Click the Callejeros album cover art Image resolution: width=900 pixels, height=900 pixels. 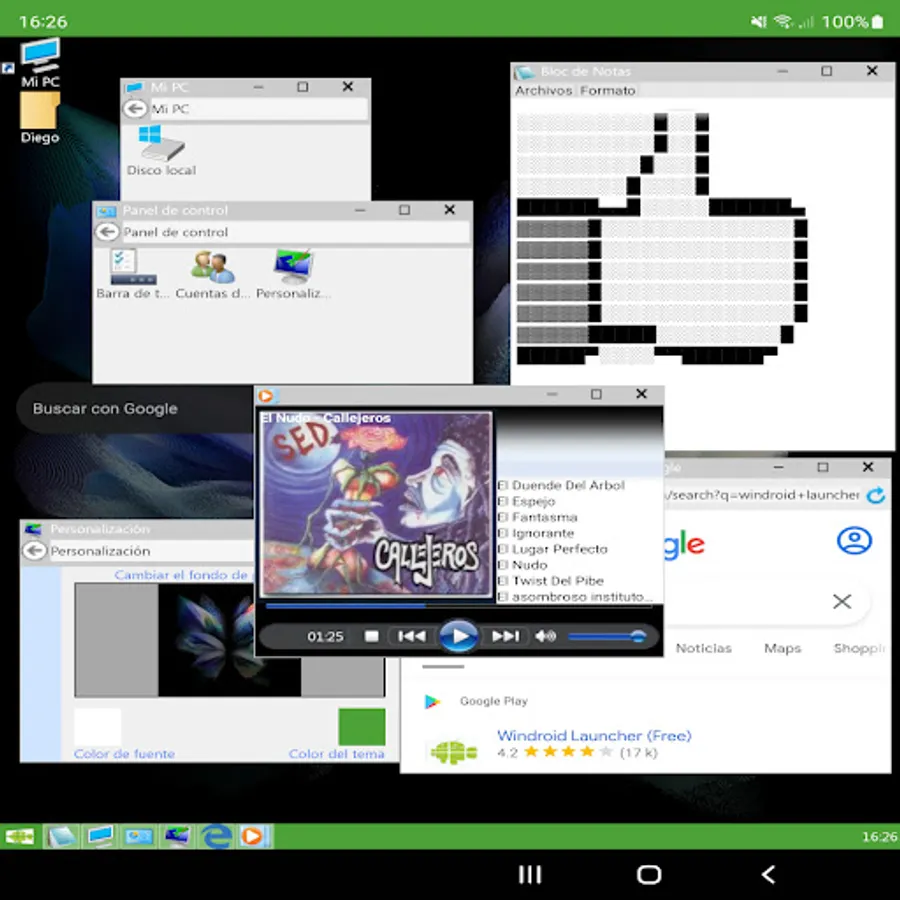[376, 505]
